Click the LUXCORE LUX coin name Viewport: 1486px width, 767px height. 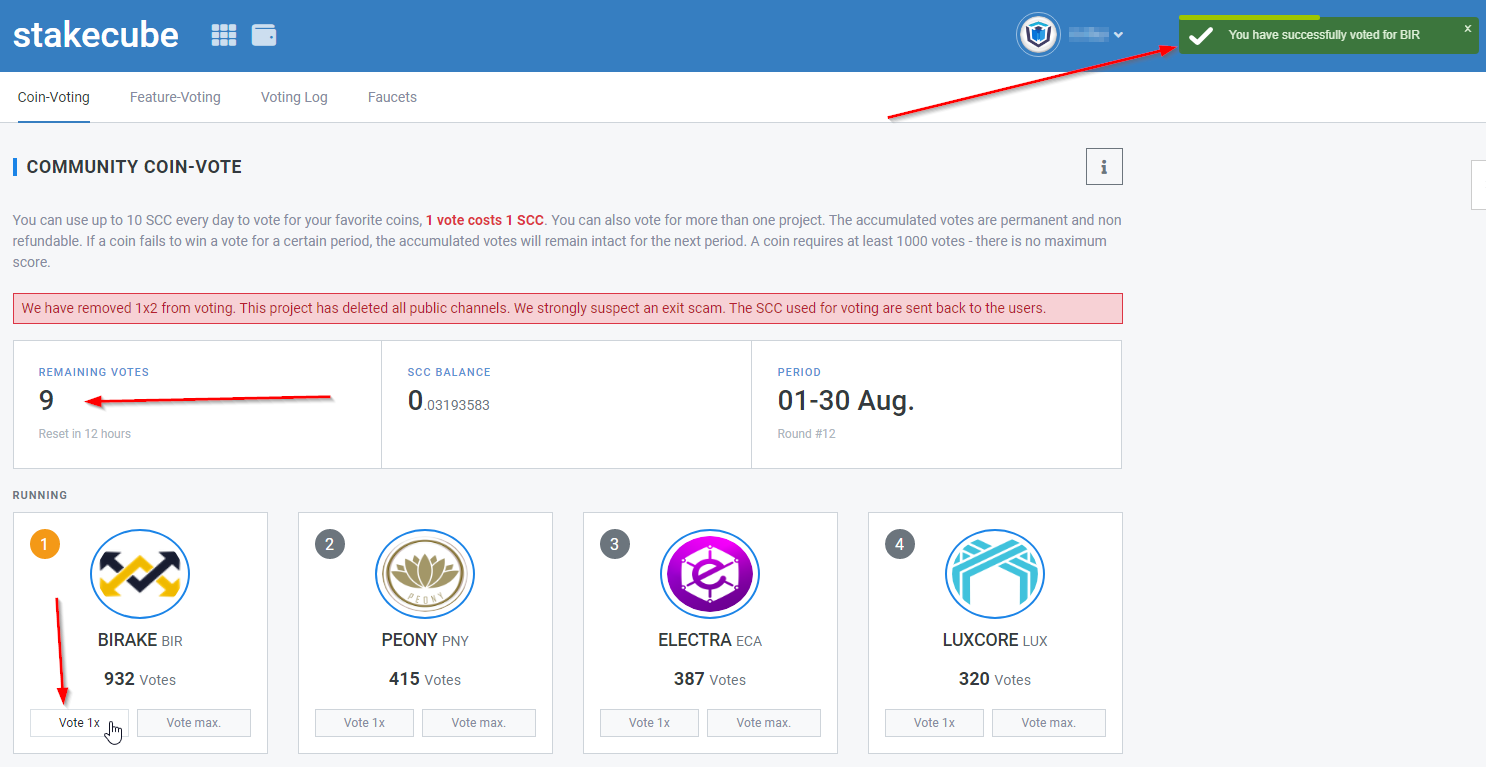(x=995, y=640)
